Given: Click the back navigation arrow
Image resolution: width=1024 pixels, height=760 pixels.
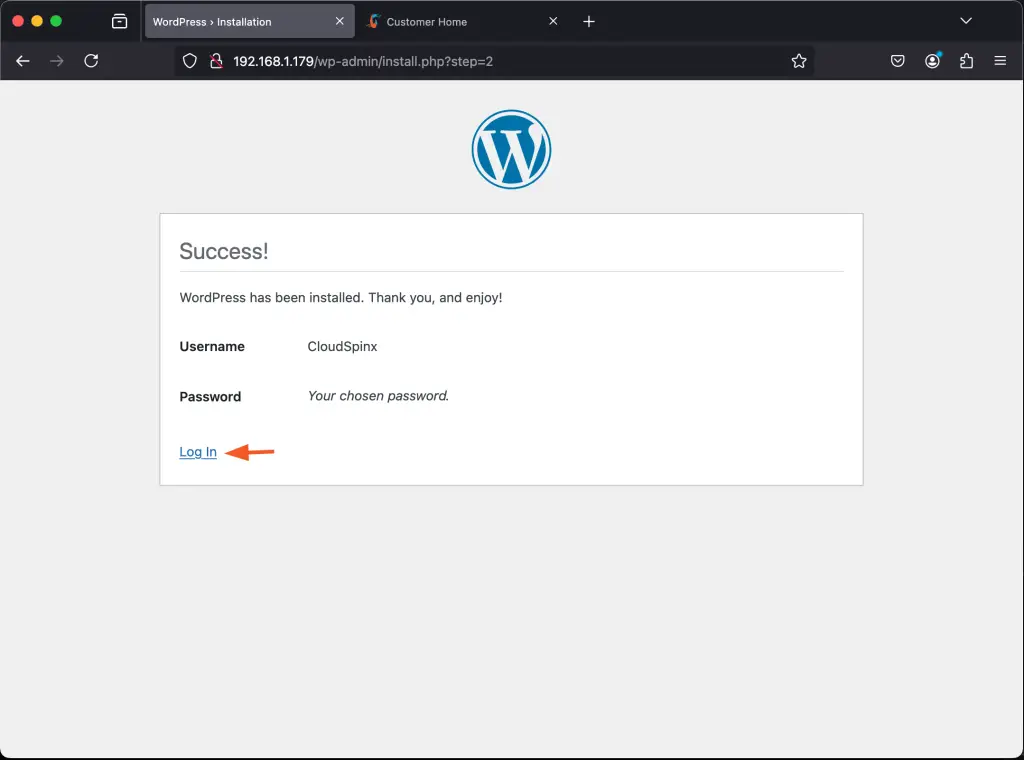Looking at the screenshot, I should coord(22,60).
